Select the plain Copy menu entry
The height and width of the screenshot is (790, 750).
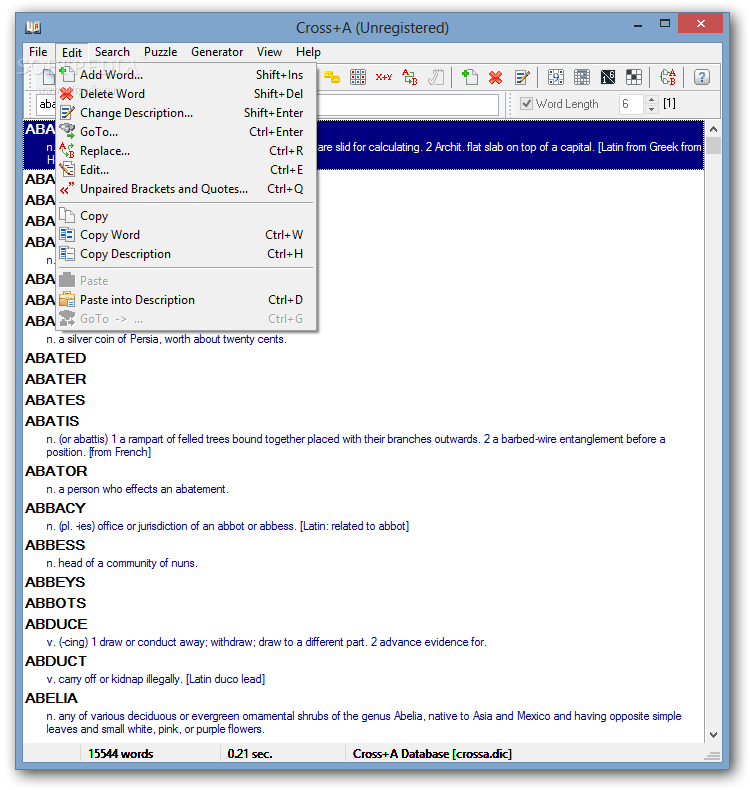click(186, 216)
